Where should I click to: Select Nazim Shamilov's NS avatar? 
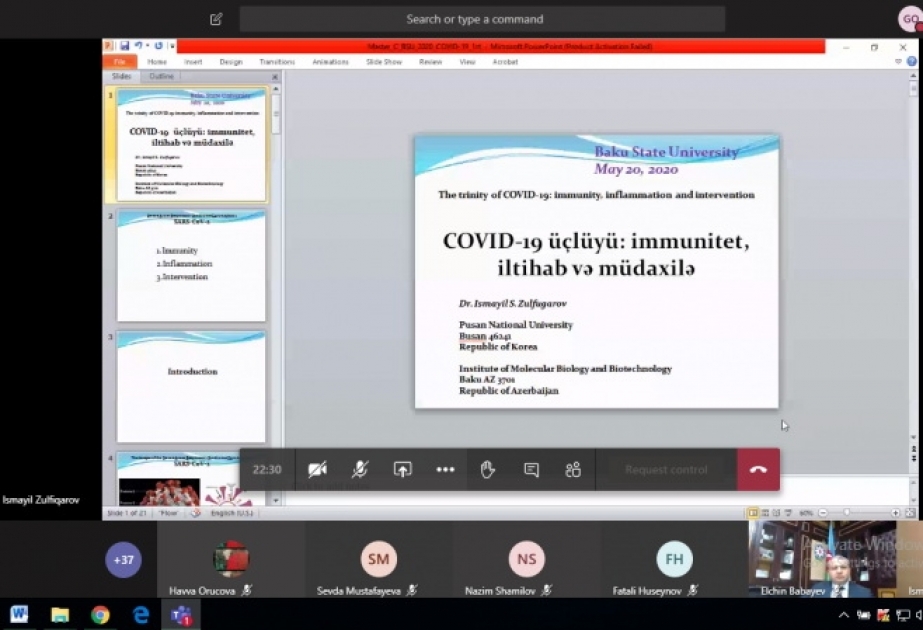tap(526, 558)
